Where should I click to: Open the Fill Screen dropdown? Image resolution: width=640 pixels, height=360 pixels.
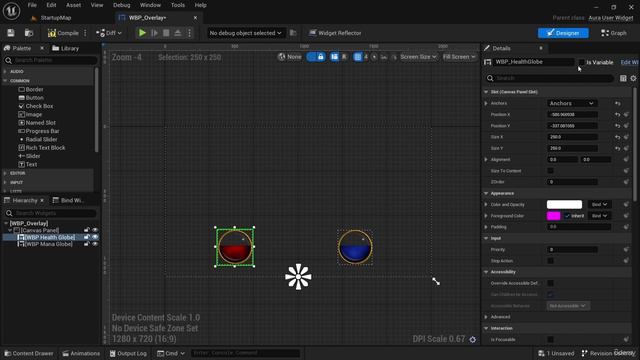[459, 57]
